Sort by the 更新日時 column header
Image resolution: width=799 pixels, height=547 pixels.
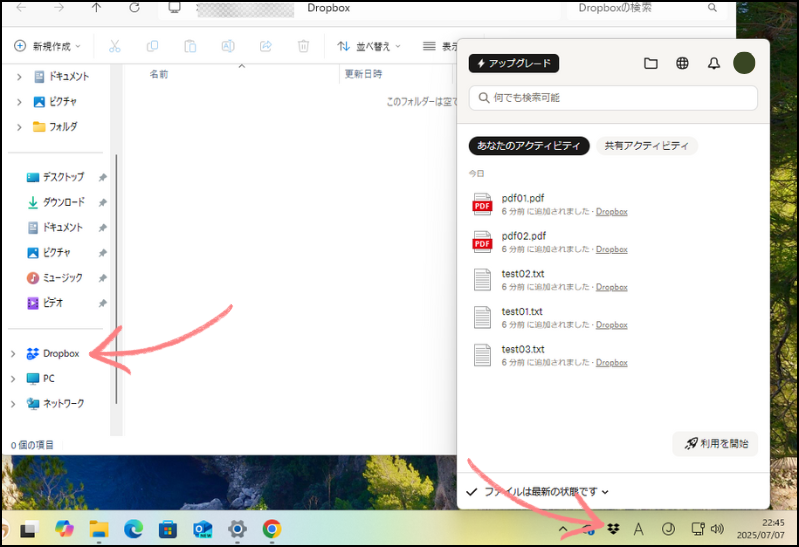[363, 74]
